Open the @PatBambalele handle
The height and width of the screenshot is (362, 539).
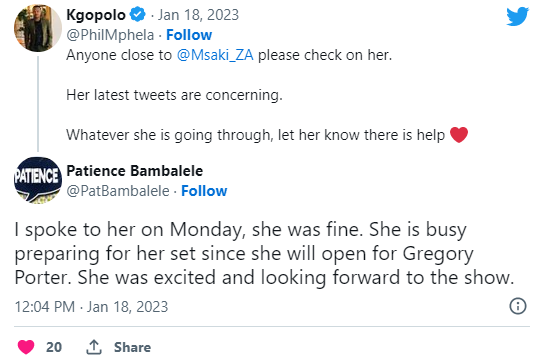click(118, 191)
